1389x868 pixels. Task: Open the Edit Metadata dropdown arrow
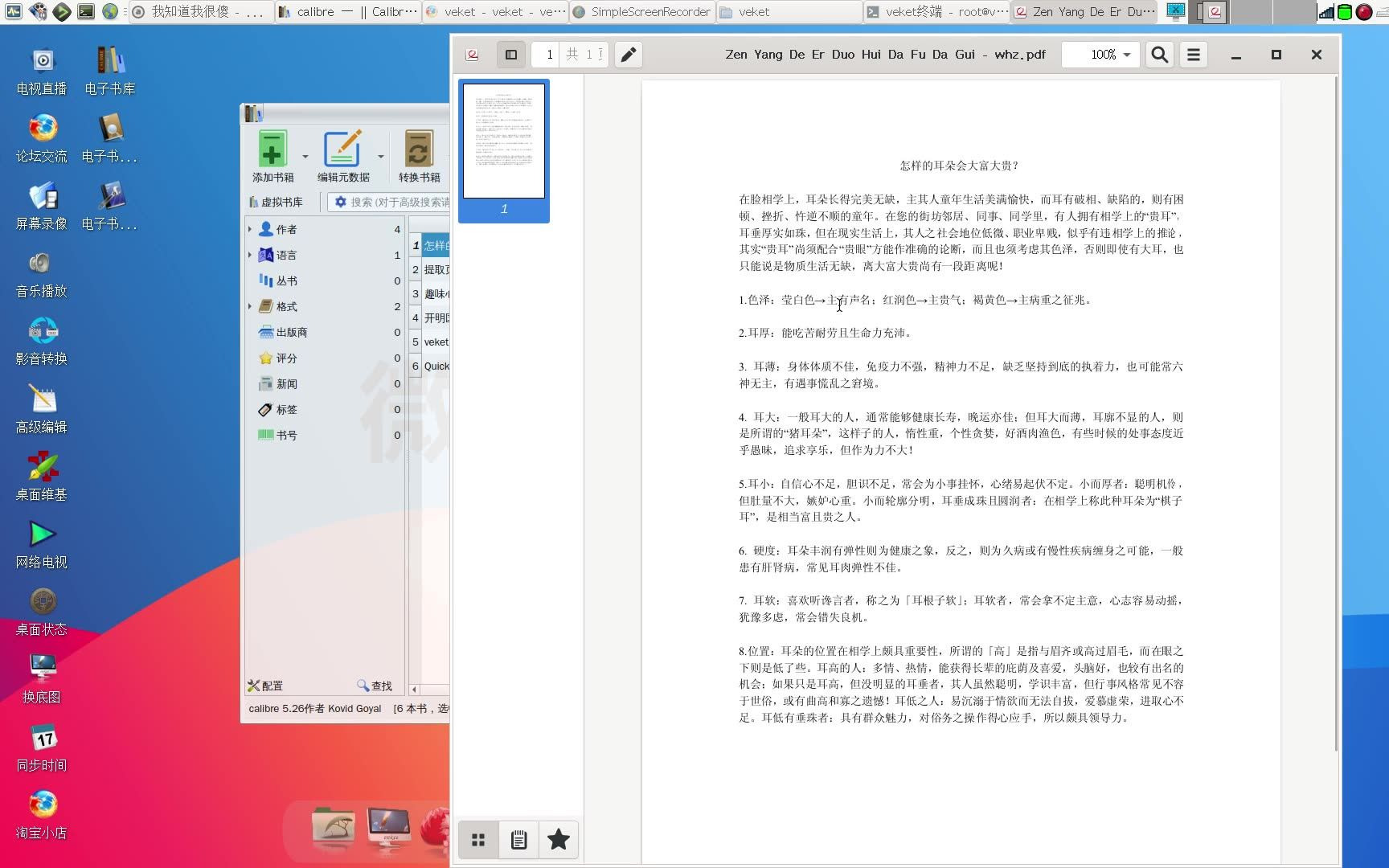[380, 157]
